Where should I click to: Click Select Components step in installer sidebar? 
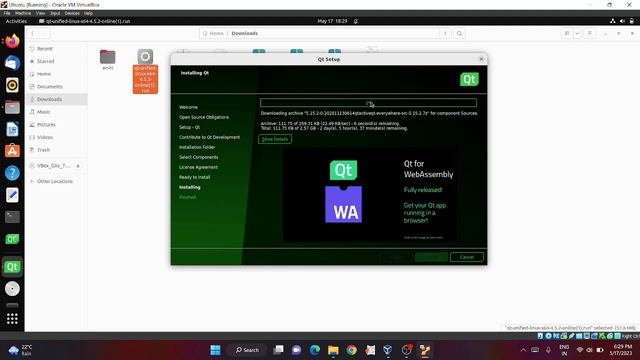pyautogui.click(x=198, y=157)
